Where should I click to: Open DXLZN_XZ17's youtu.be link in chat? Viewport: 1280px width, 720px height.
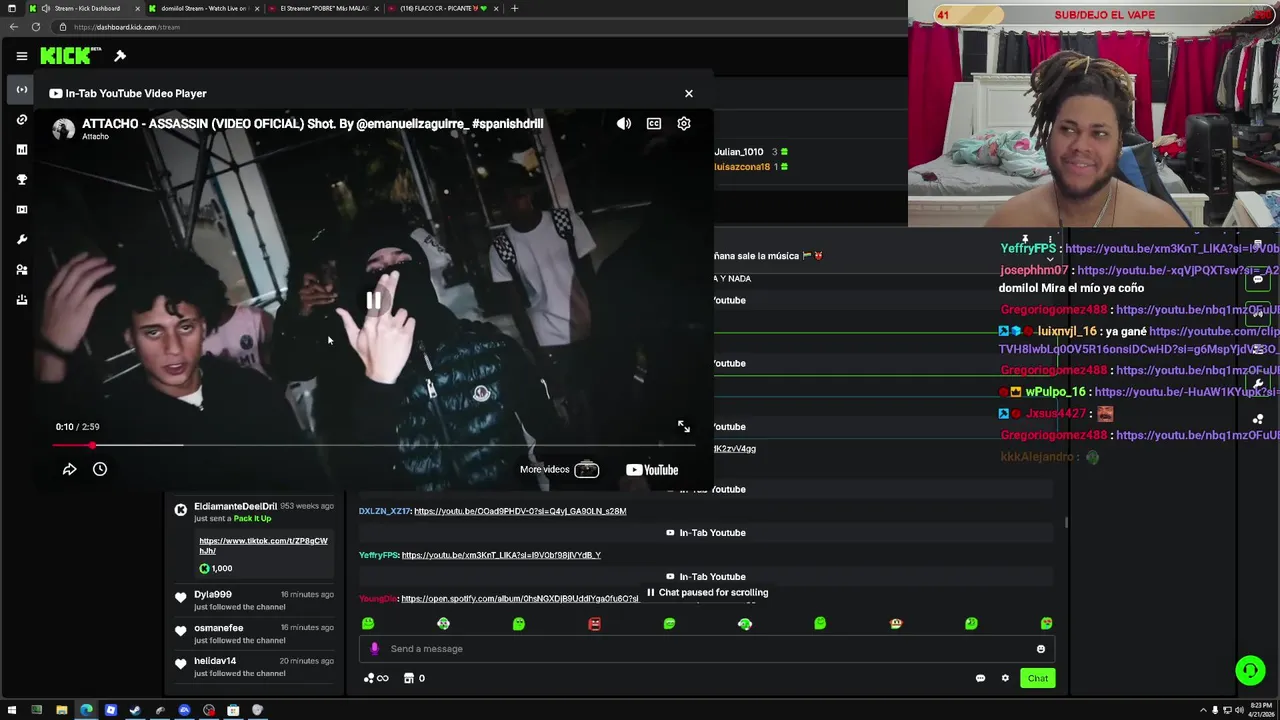(520, 511)
